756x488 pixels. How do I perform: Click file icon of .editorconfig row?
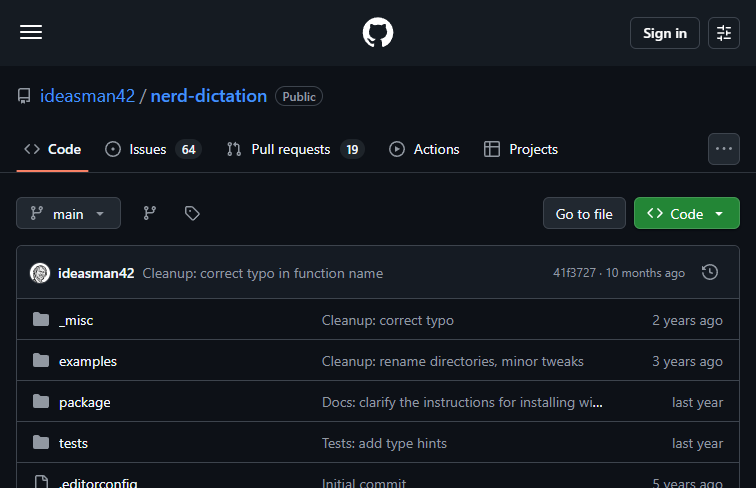point(41,482)
